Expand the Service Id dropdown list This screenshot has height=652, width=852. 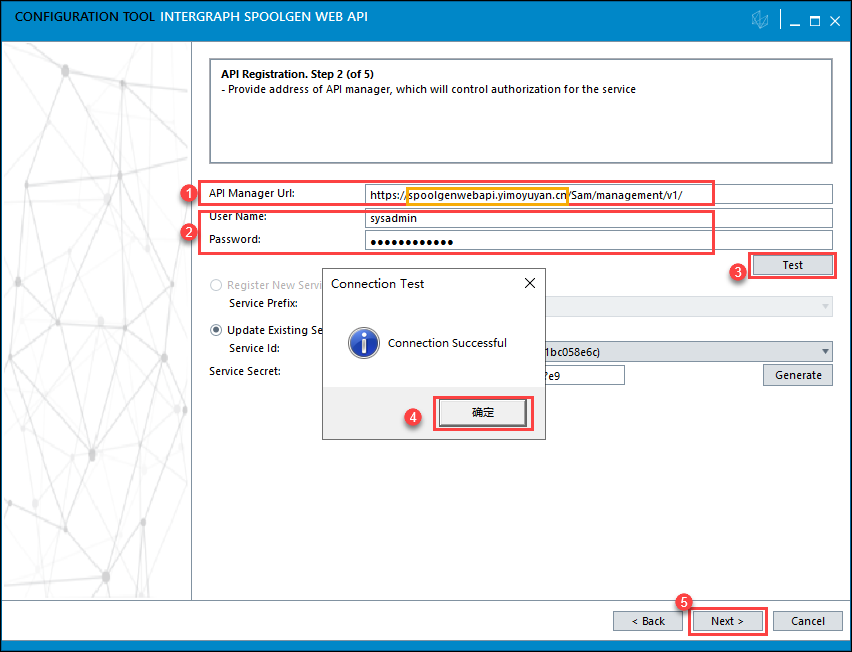(825, 351)
